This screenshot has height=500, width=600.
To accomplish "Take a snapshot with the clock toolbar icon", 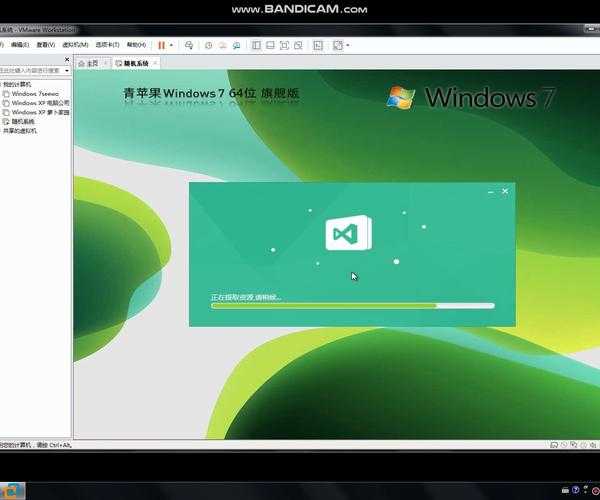I will click(209, 45).
